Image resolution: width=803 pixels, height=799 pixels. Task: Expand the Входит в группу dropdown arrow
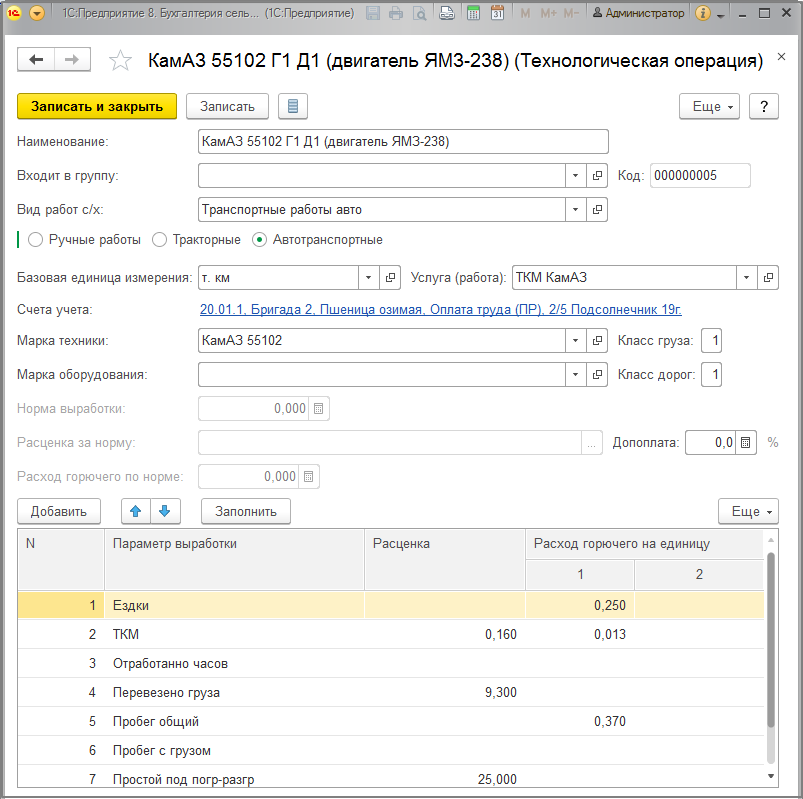pyautogui.click(x=576, y=176)
